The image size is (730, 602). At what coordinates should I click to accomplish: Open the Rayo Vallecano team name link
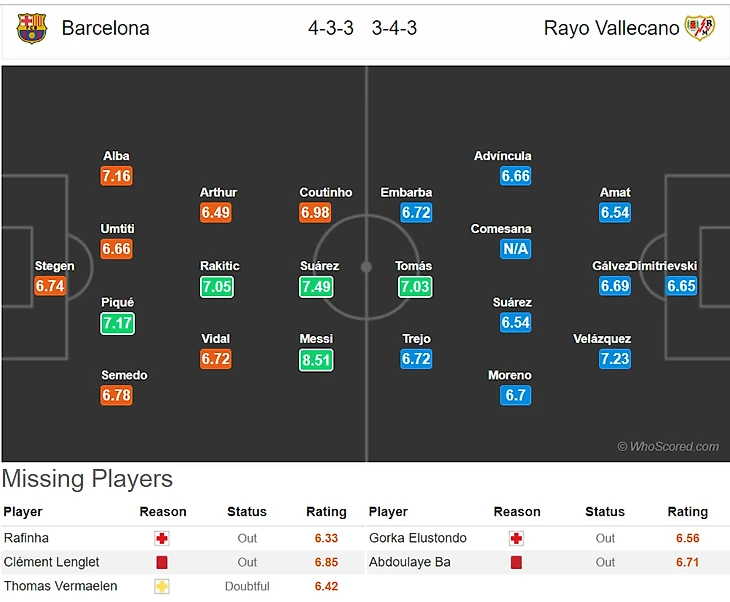click(611, 28)
